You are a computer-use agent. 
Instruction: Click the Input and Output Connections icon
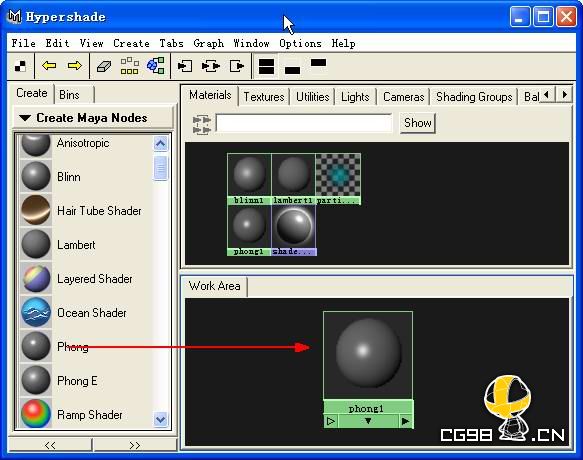(211, 66)
